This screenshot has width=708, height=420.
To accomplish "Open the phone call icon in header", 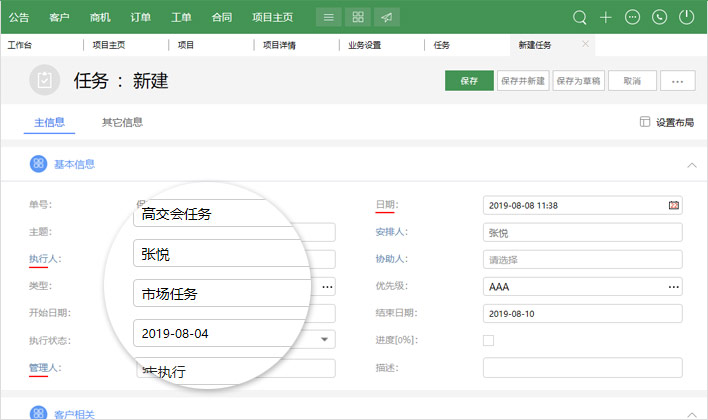I will pos(659,17).
